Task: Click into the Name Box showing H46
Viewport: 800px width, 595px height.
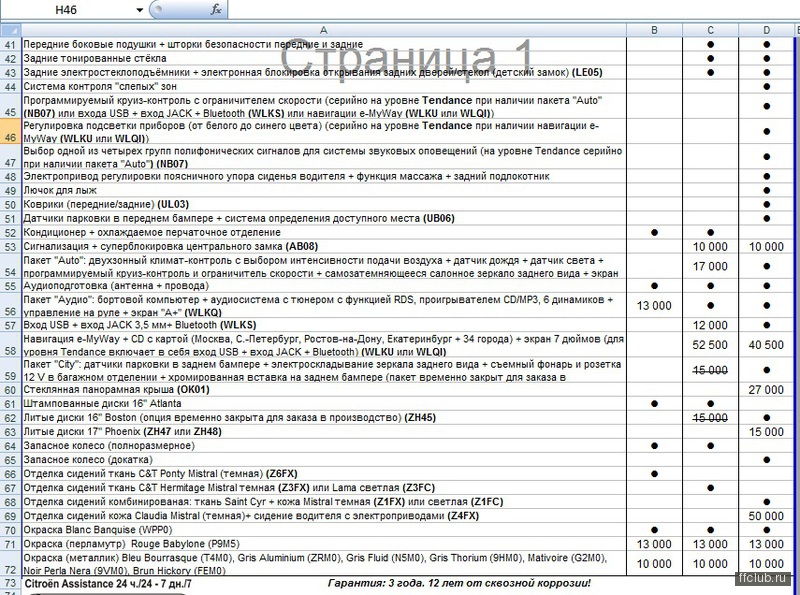Action: click(x=66, y=10)
